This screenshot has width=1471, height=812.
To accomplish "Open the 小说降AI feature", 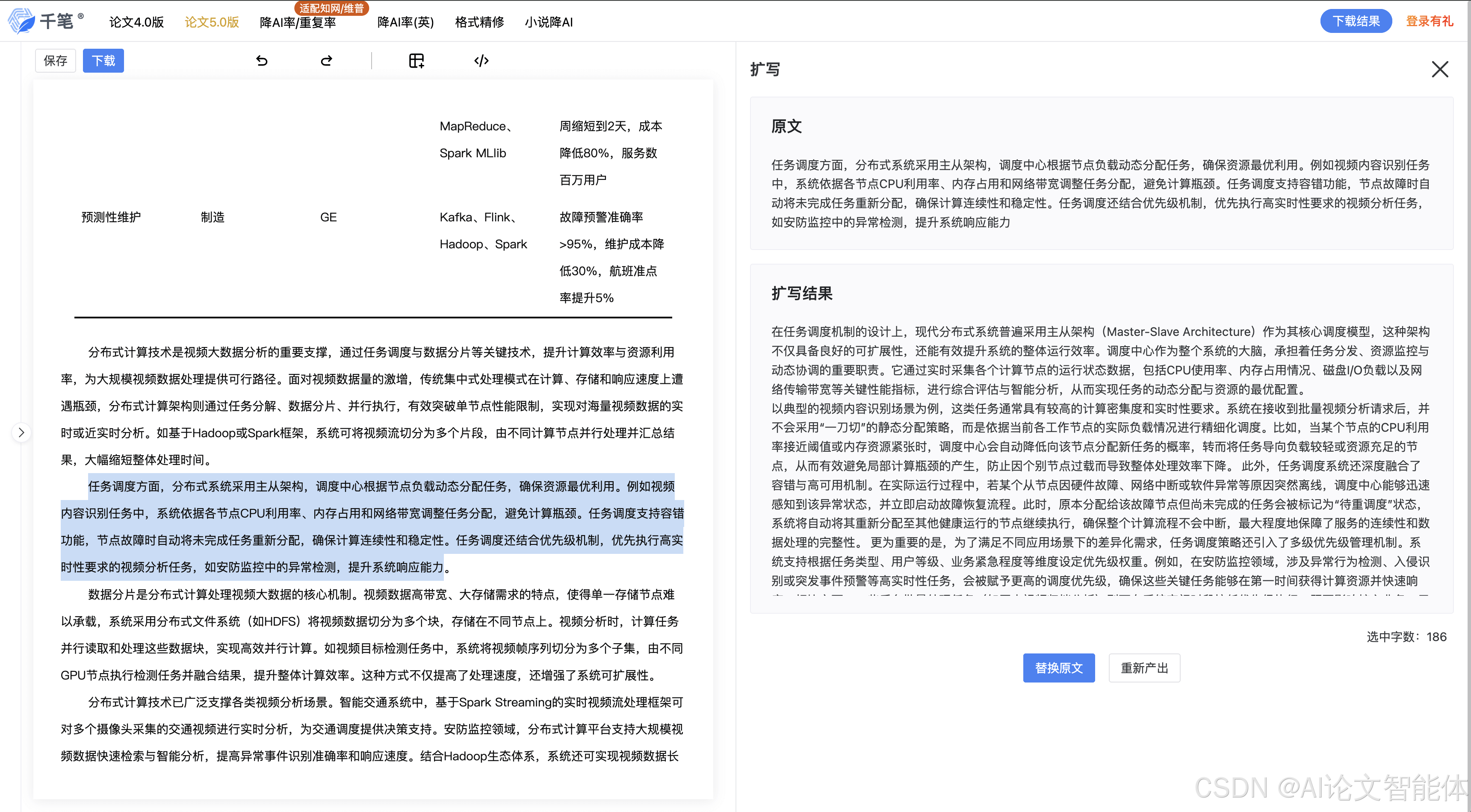I will click(x=548, y=22).
